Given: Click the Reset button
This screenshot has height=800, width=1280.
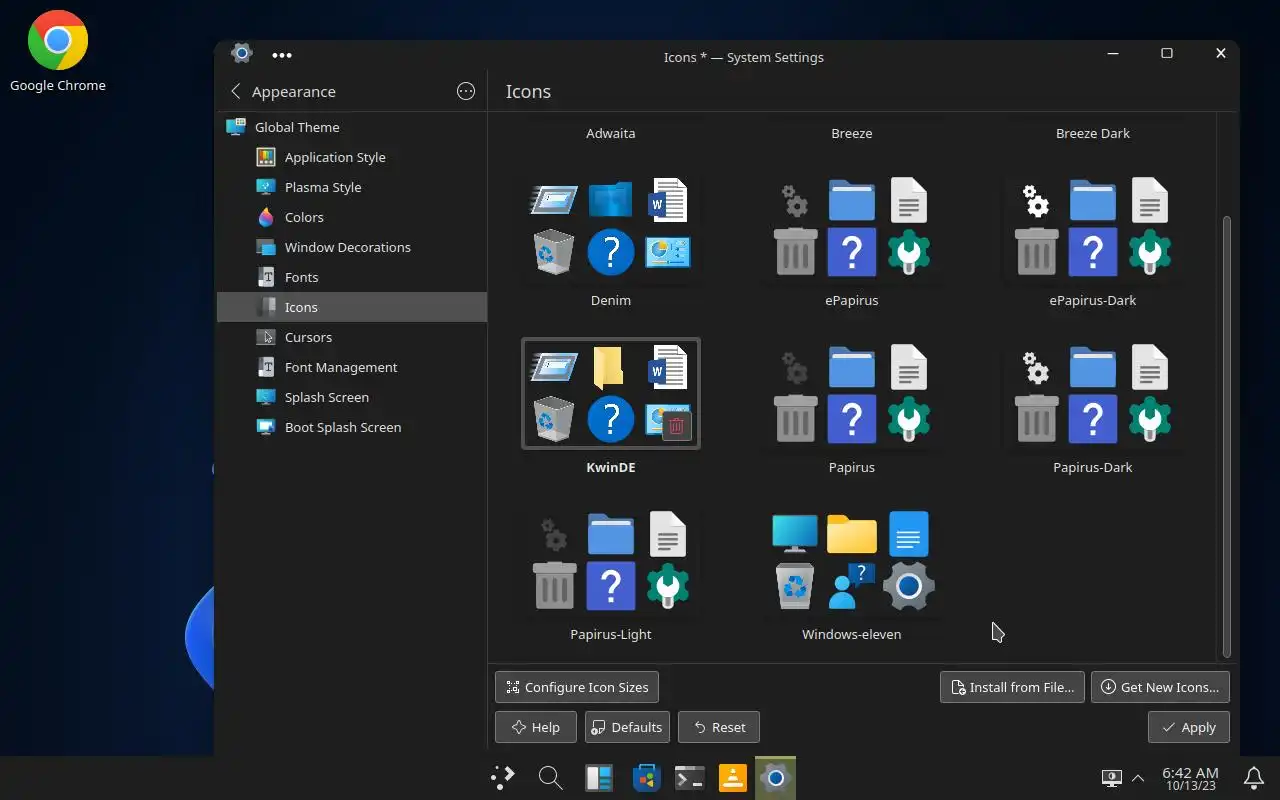Looking at the screenshot, I should (719, 727).
